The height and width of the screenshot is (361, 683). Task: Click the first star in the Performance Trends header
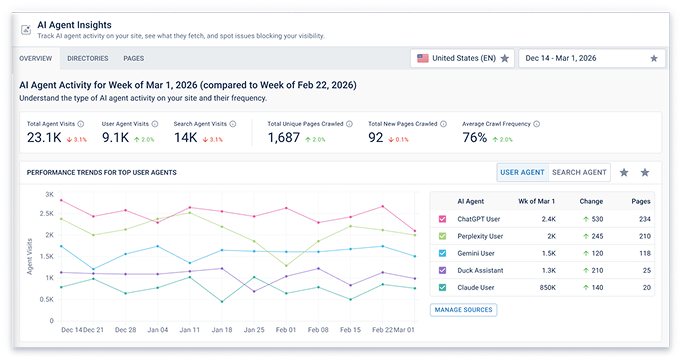pyautogui.click(x=624, y=172)
